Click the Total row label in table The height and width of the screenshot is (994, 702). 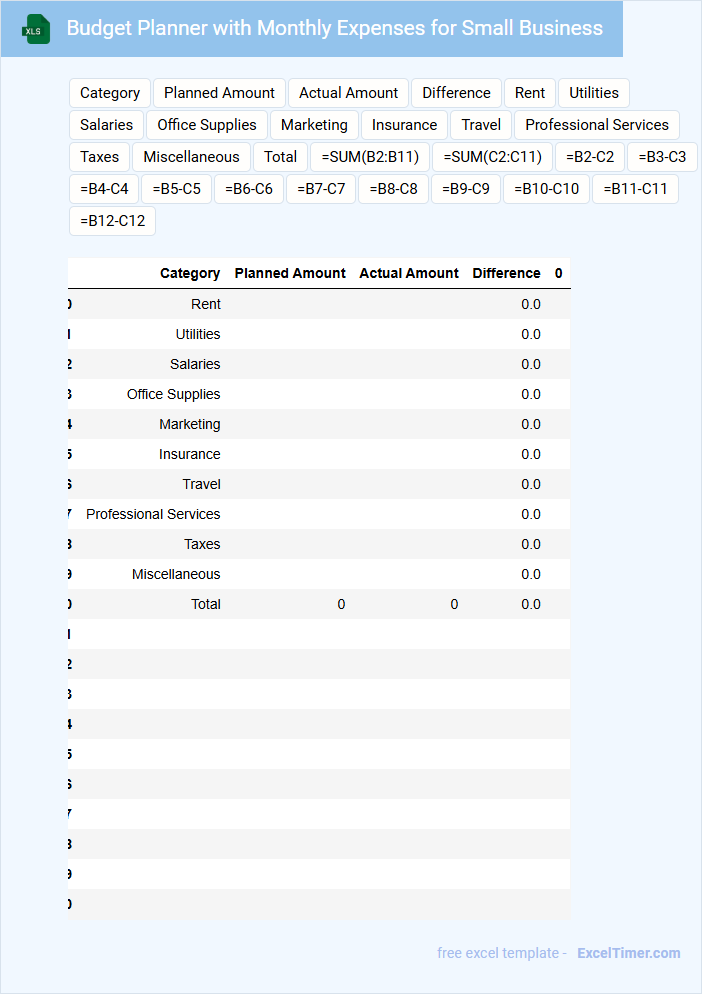tap(205, 604)
